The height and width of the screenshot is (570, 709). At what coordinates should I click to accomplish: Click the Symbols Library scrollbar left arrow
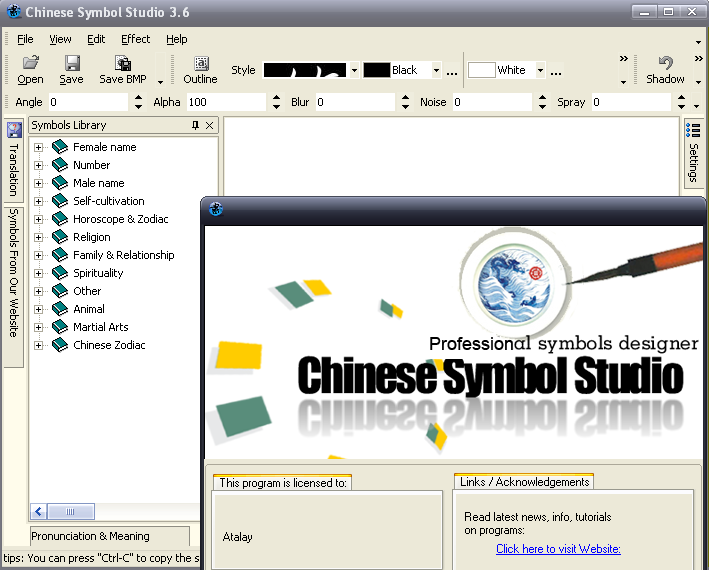pos(39,512)
